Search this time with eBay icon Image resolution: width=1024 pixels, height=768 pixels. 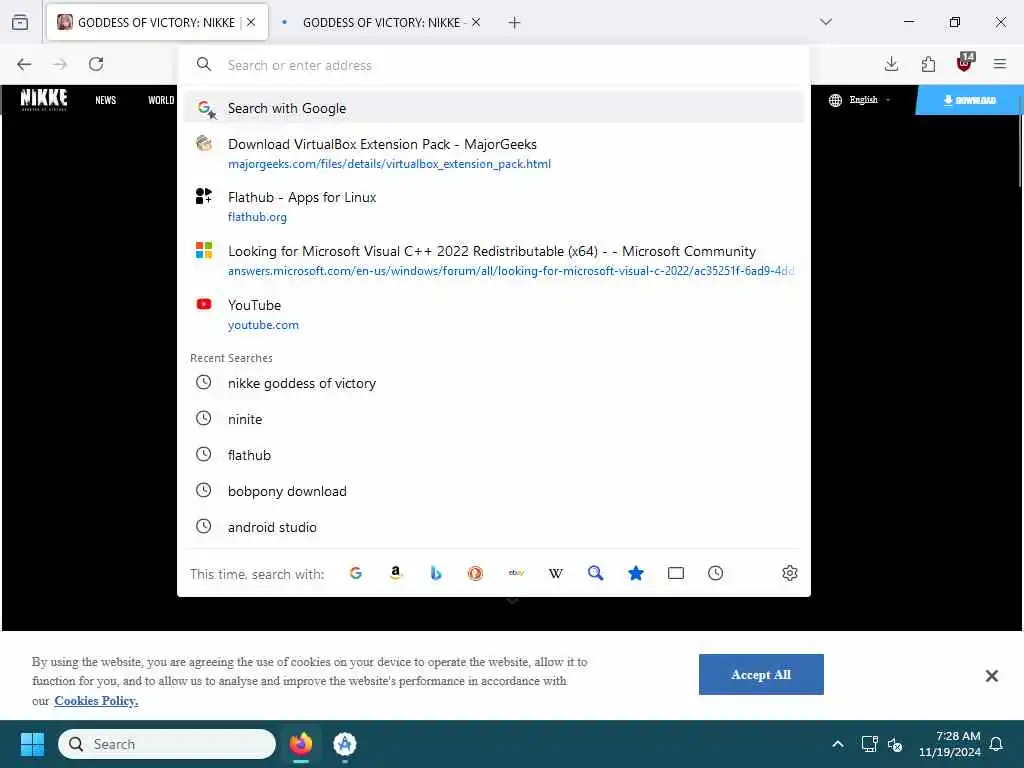coord(516,573)
